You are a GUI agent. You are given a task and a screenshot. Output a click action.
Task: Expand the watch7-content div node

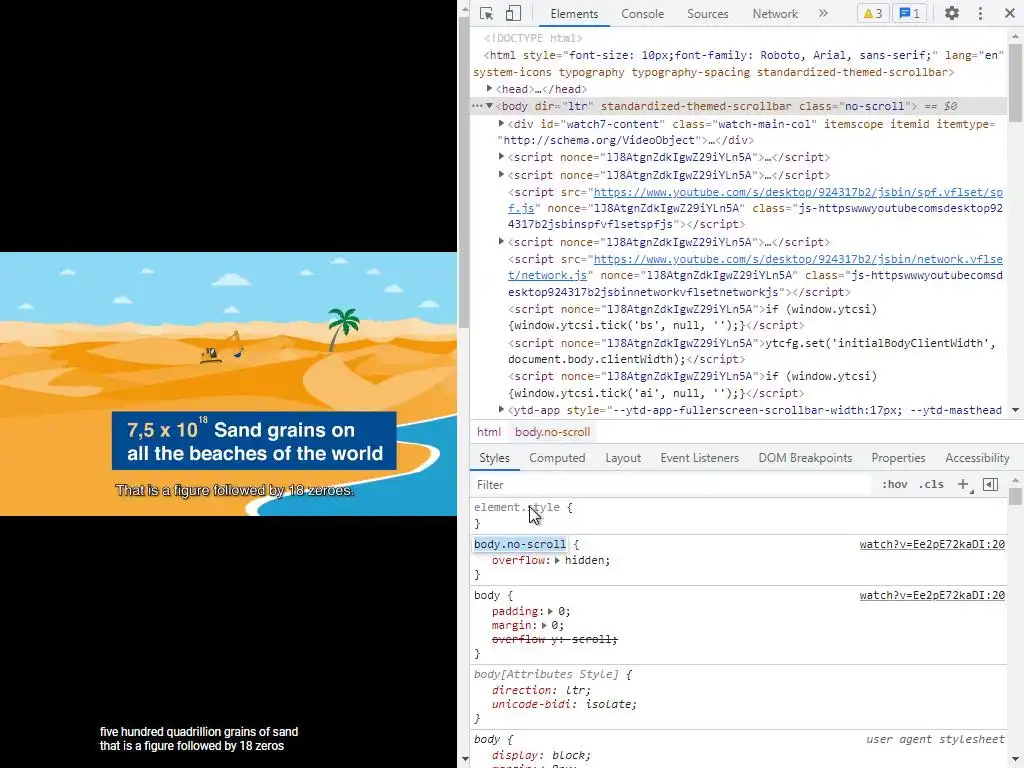tap(501, 123)
